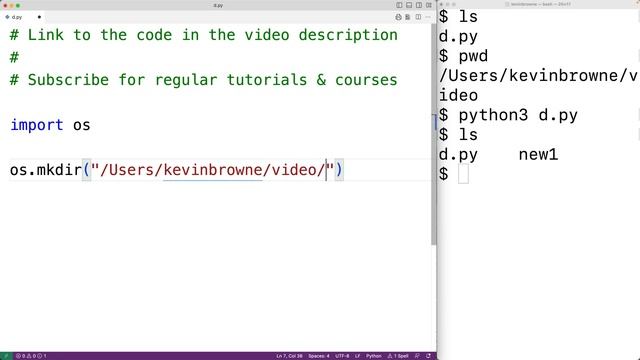The width and height of the screenshot is (640, 360).
Task: Click 'kevinbrowne' in the path string
Action: tap(213, 170)
